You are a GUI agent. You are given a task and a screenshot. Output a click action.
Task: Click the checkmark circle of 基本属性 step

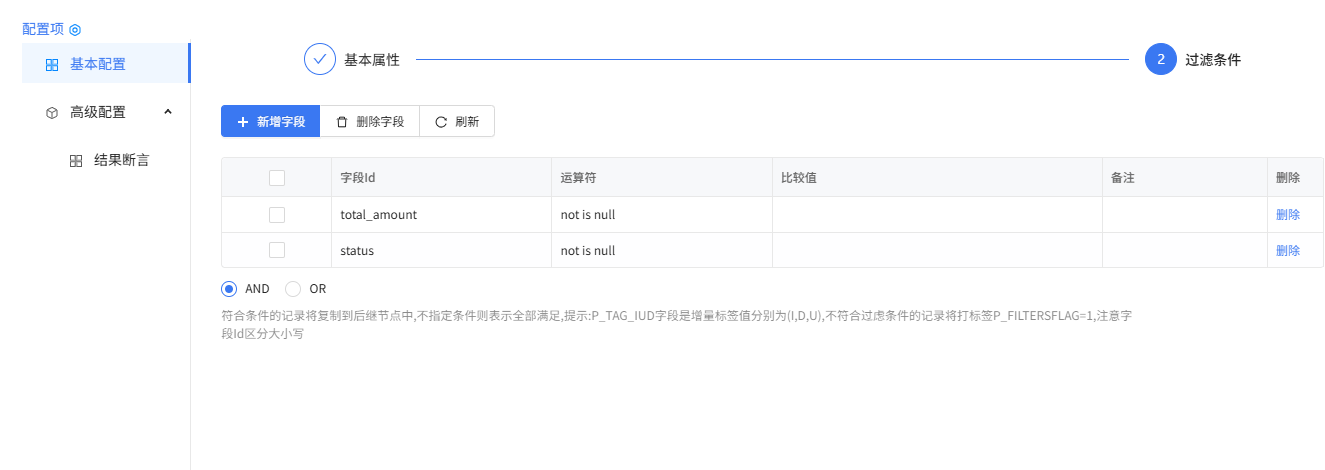[320, 60]
